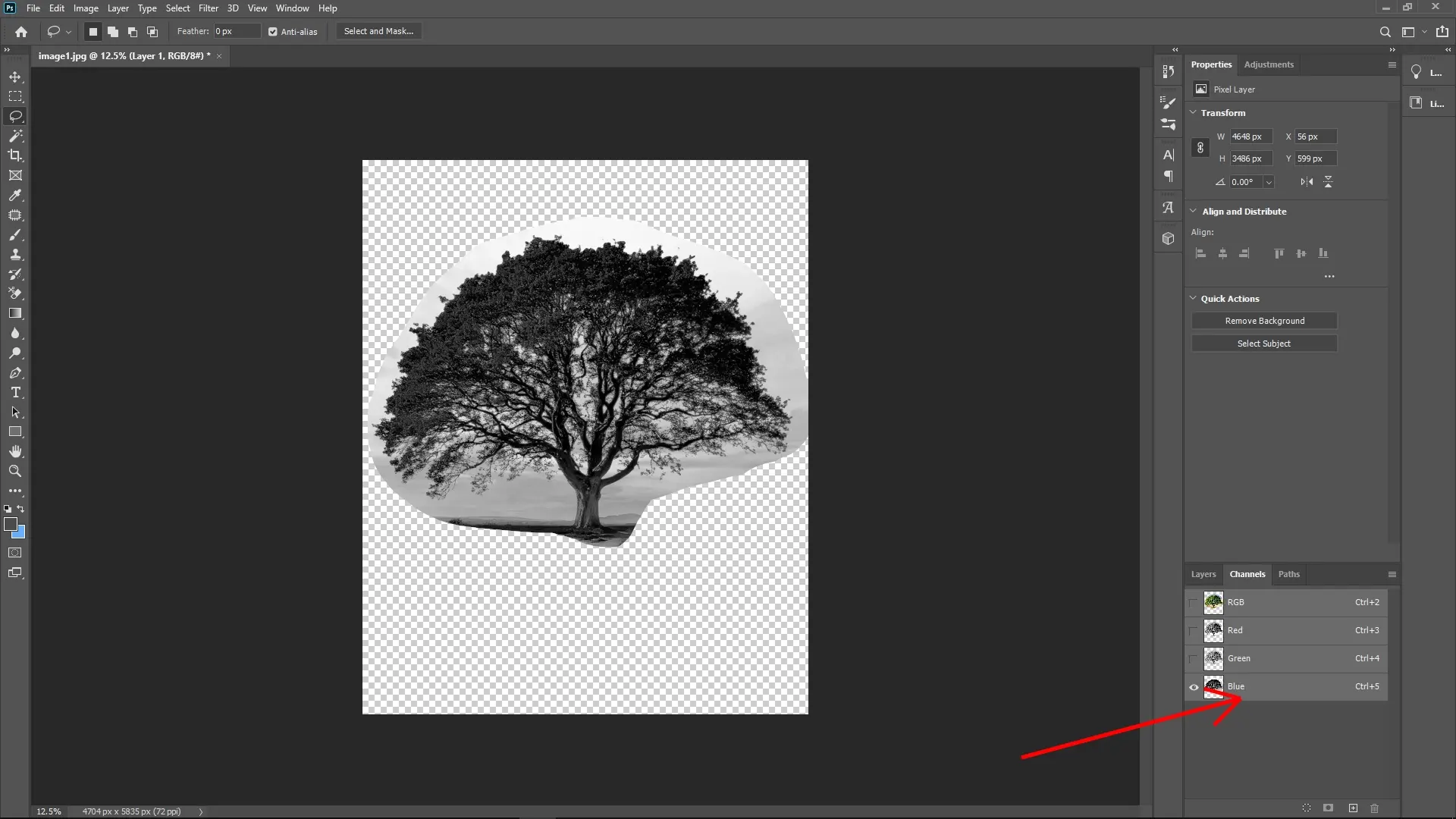Select the Zoom tool
This screenshot has width=1456, height=819.
(15, 471)
